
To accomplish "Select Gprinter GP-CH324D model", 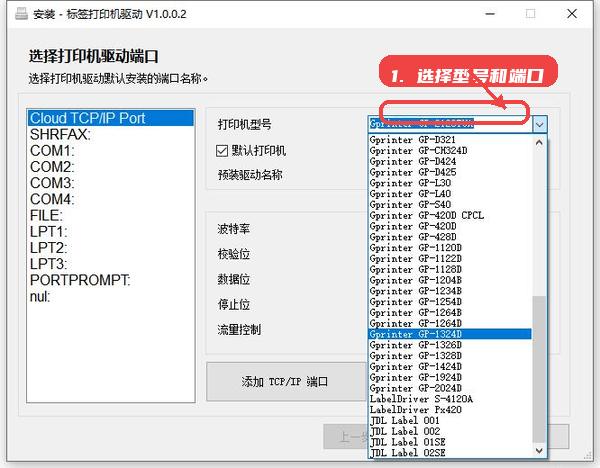I will (450, 150).
